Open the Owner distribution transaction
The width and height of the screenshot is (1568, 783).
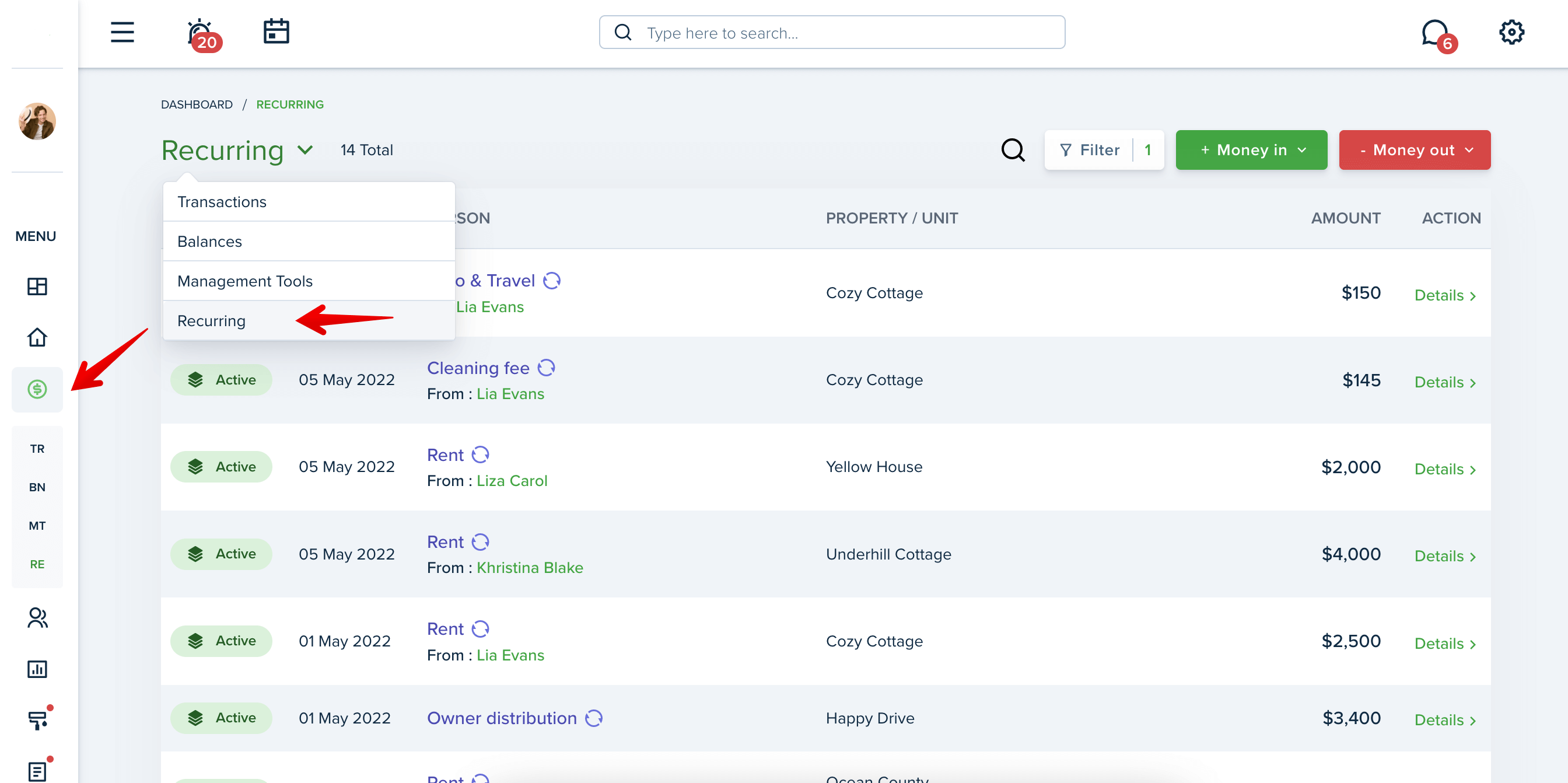[502, 718]
